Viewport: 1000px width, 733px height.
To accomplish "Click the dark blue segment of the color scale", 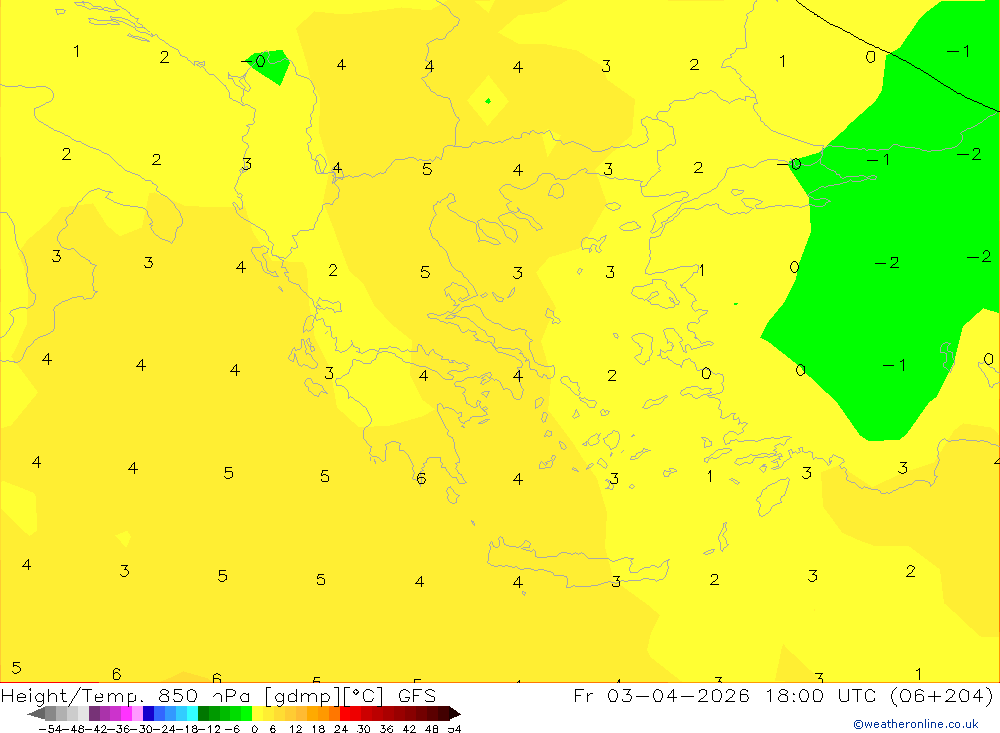I will click(148, 713).
